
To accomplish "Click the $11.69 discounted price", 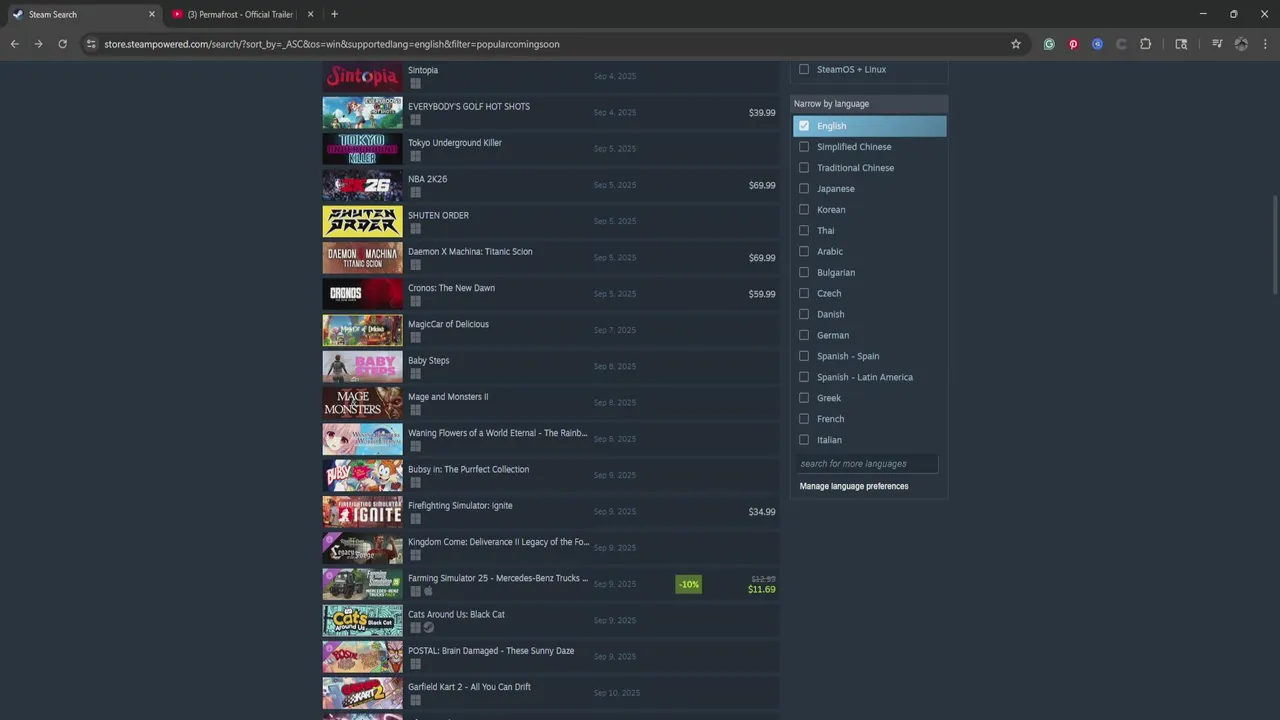I will [x=761, y=589].
